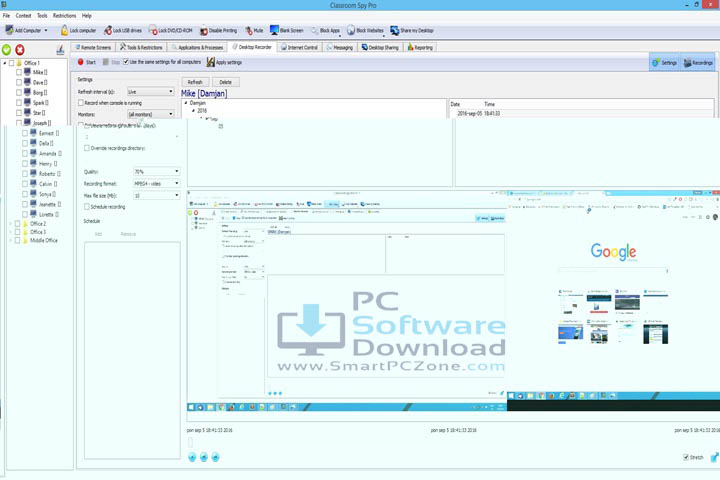Collapse the 2016 recordings node
The width and height of the screenshot is (720, 480).
tap(193, 111)
